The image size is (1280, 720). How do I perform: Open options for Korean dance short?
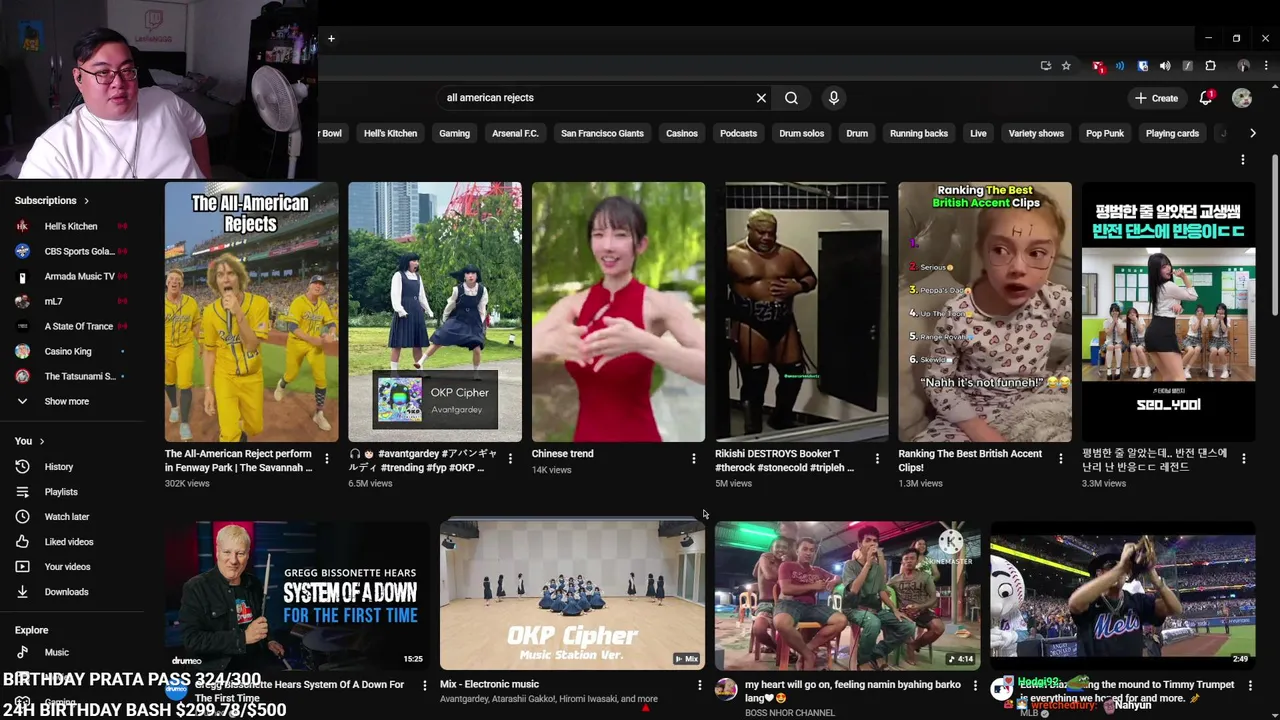(1244, 459)
